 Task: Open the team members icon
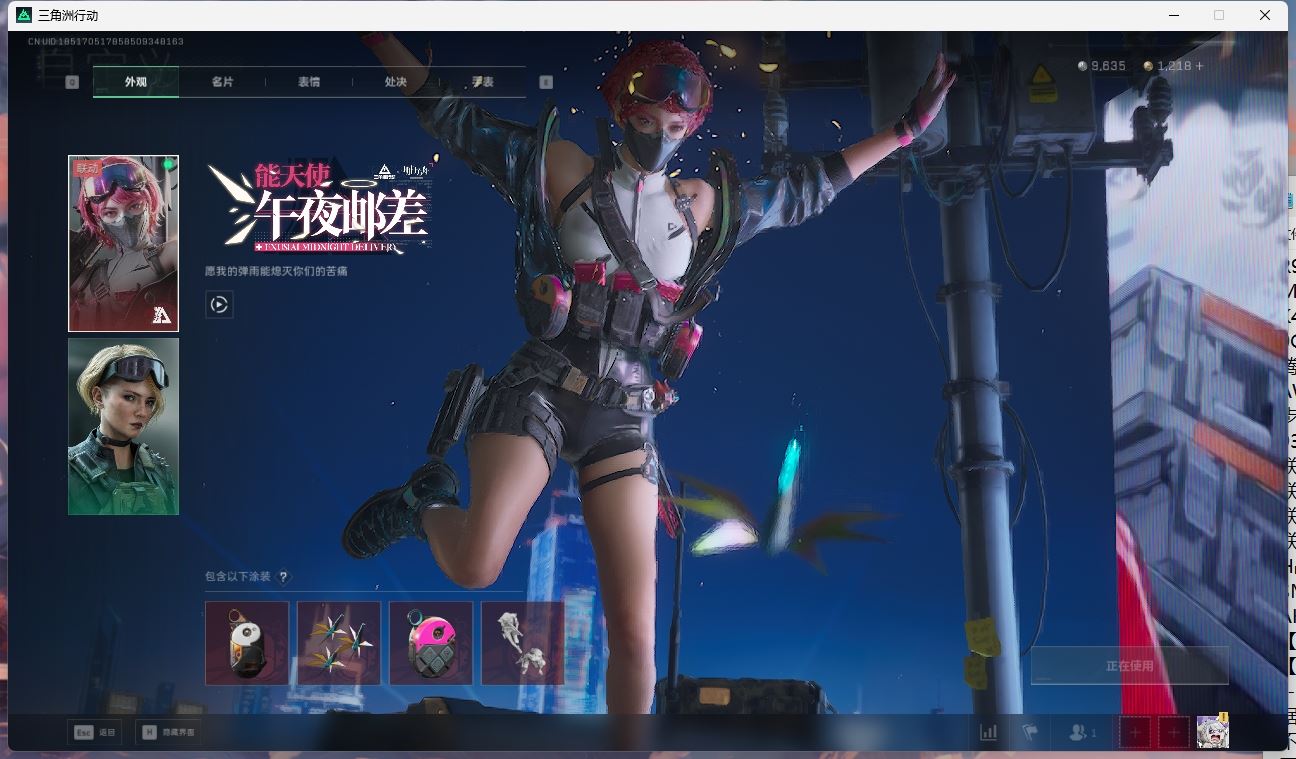click(x=1082, y=732)
